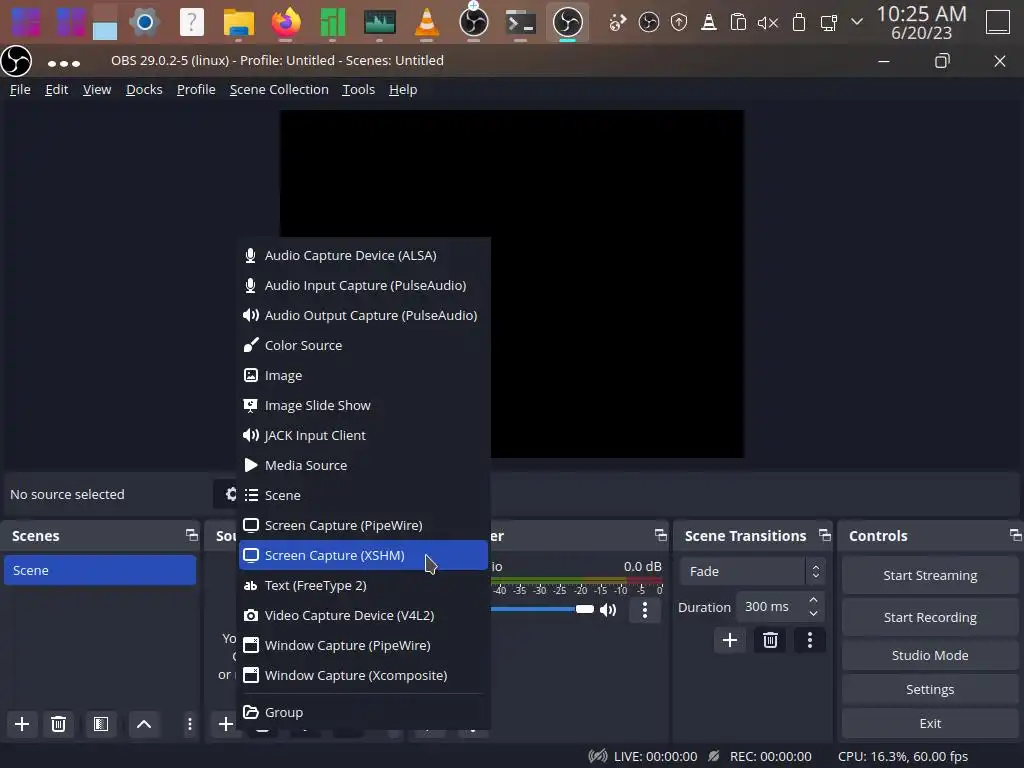This screenshot has height=768, width=1024.
Task: Choose Image Slide Show source
Action: point(363,406)
